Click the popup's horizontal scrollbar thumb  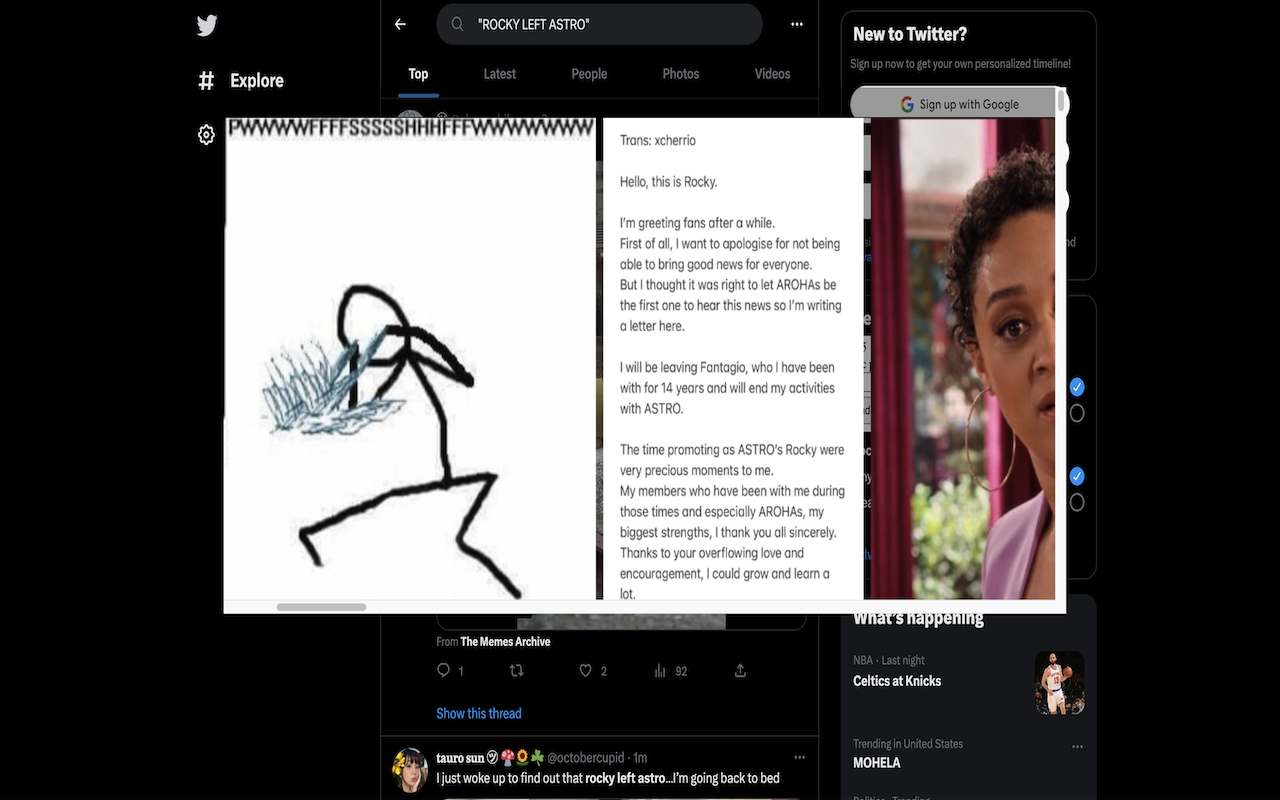point(321,607)
